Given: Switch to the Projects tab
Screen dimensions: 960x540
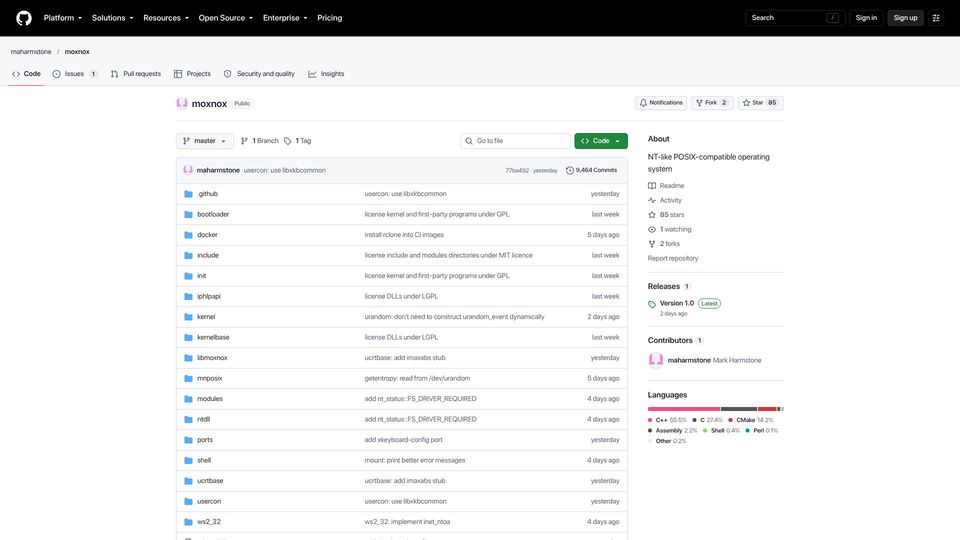Looking at the screenshot, I should (192, 73).
